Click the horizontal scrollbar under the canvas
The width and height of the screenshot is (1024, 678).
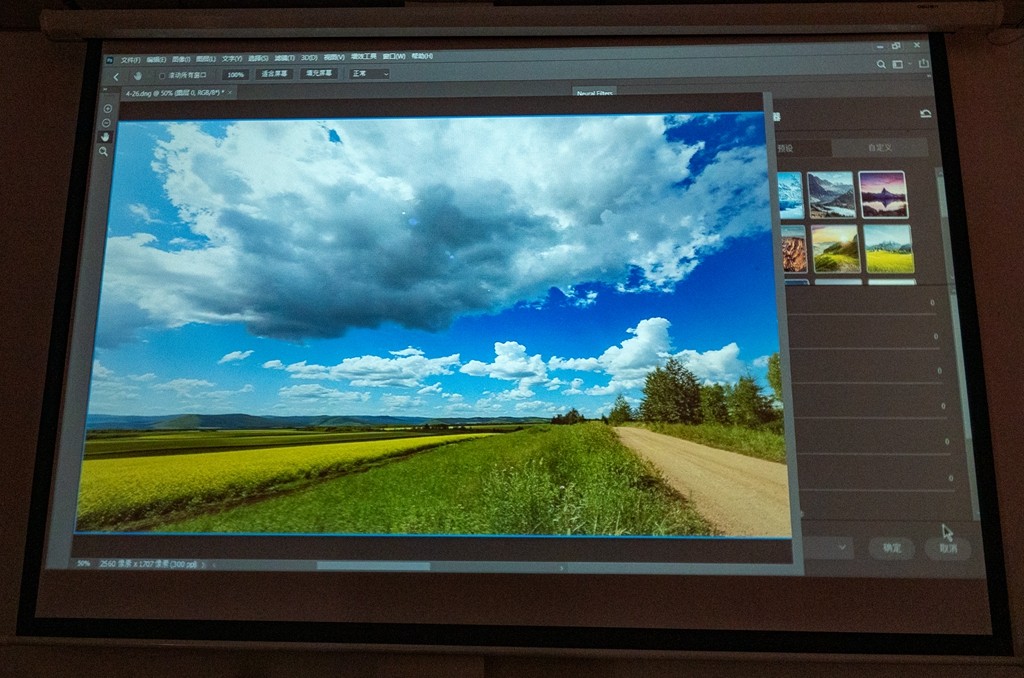[x=373, y=566]
